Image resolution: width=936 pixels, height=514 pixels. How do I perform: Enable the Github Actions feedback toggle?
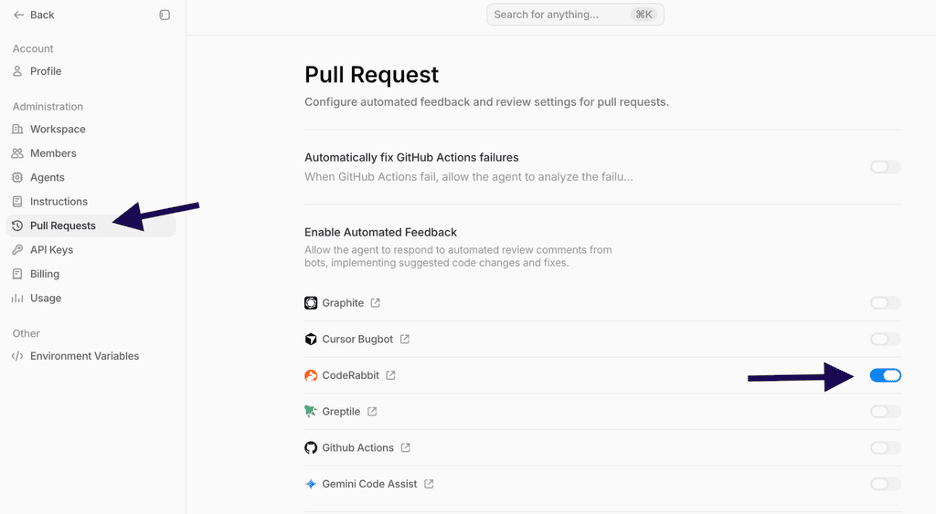[x=885, y=448]
